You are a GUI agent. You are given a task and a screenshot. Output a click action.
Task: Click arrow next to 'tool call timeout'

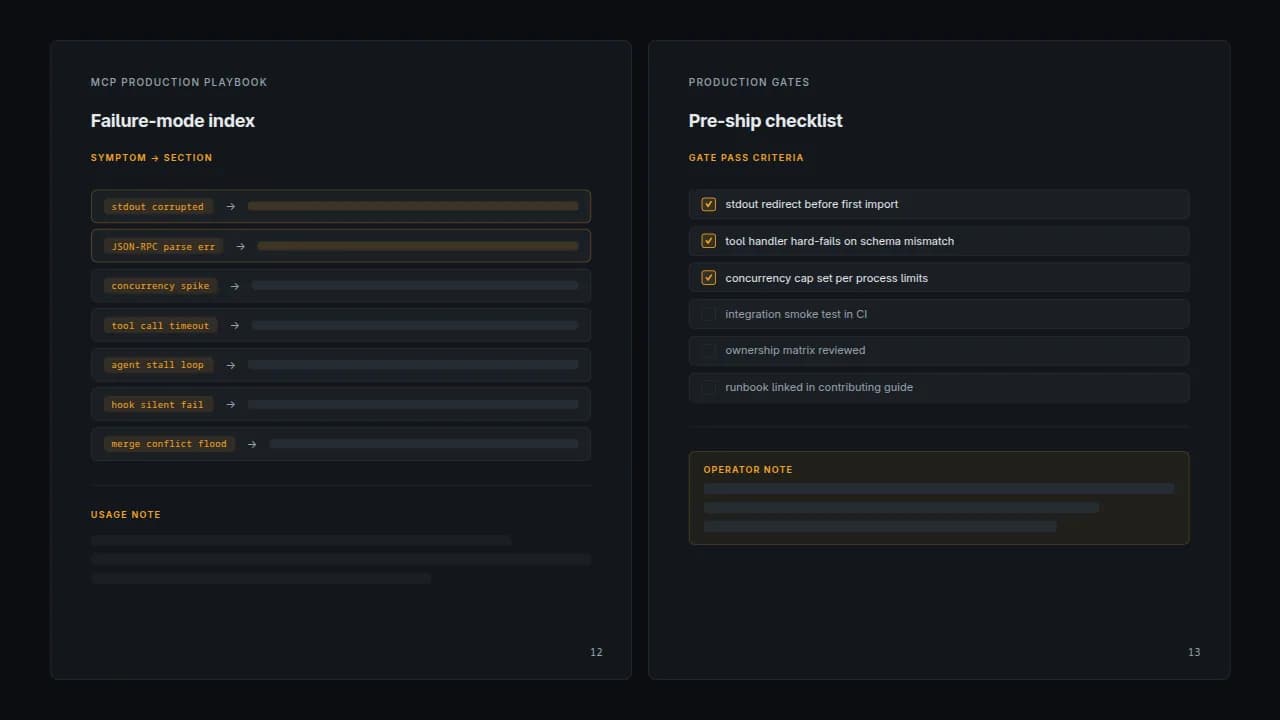coord(234,326)
